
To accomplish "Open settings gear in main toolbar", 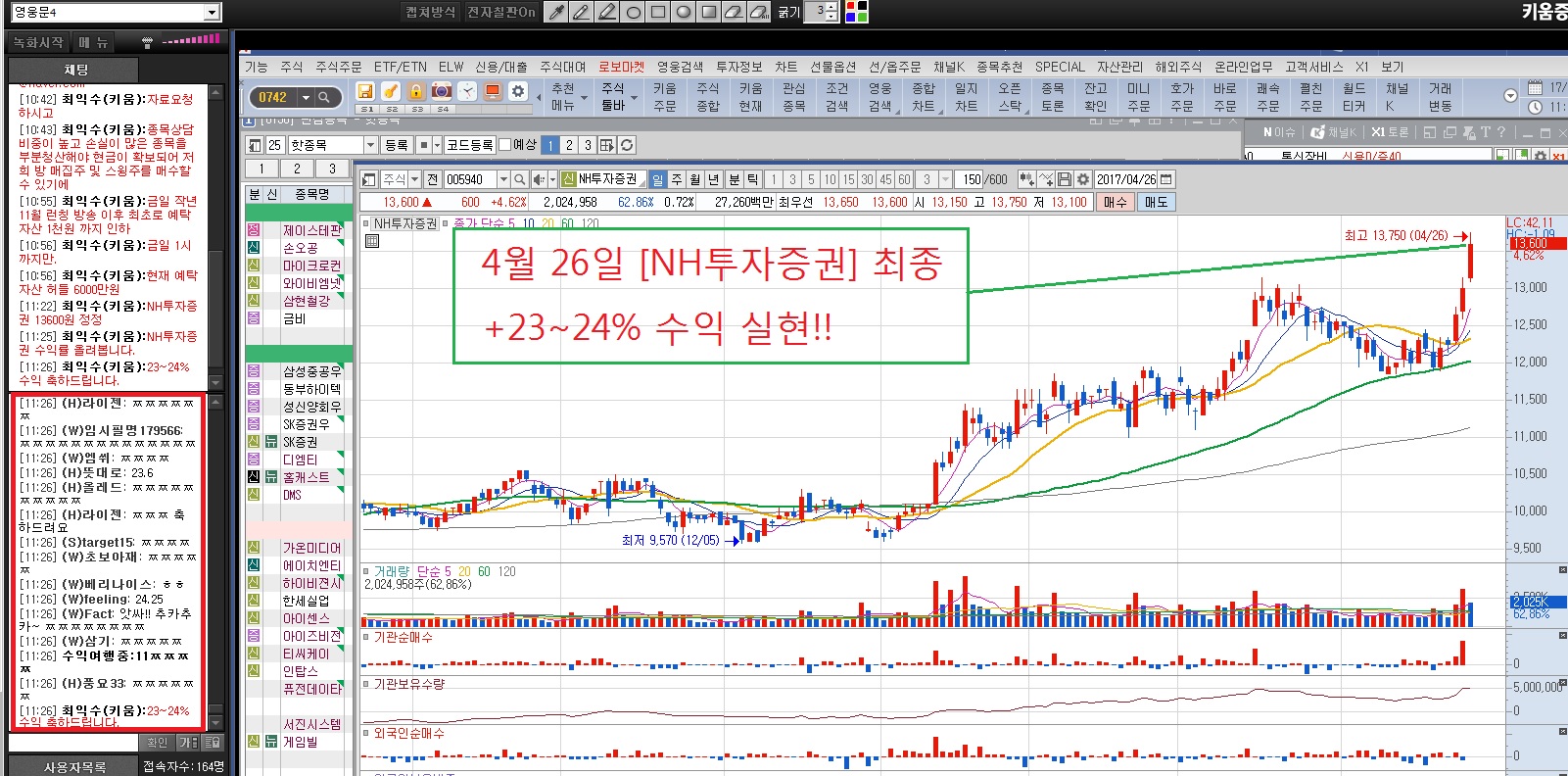I will pyautogui.click(x=518, y=92).
